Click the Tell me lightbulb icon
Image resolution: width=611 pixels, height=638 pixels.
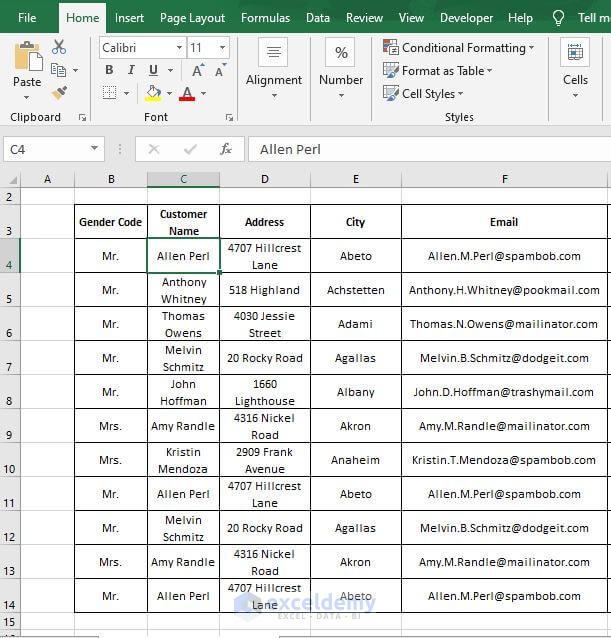point(558,18)
